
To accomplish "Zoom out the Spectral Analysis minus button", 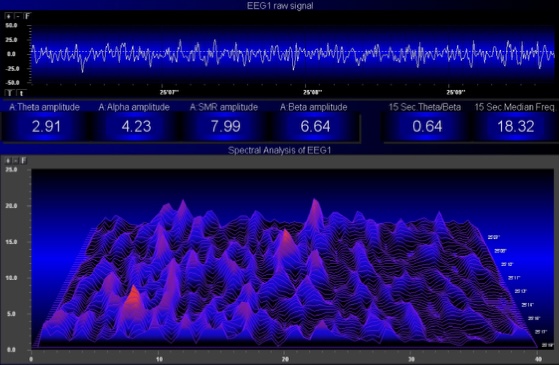I will [x=15, y=160].
